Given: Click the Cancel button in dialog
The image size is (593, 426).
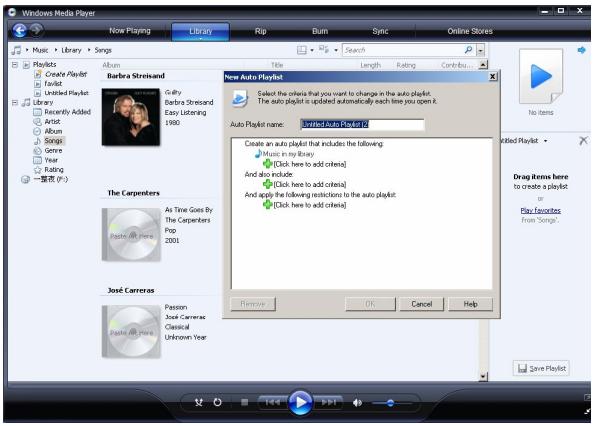Looking at the screenshot, I should pyautogui.click(x=422, y=304).
